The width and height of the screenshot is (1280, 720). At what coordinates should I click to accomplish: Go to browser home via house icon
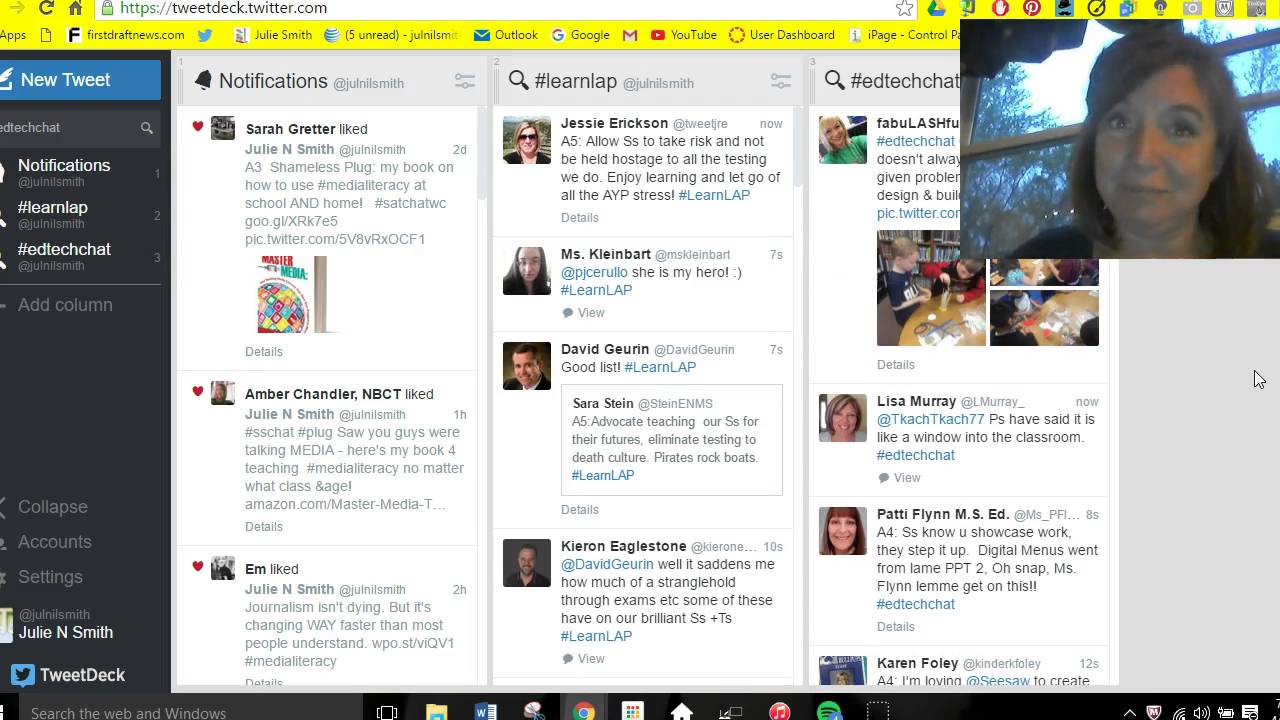76,8
